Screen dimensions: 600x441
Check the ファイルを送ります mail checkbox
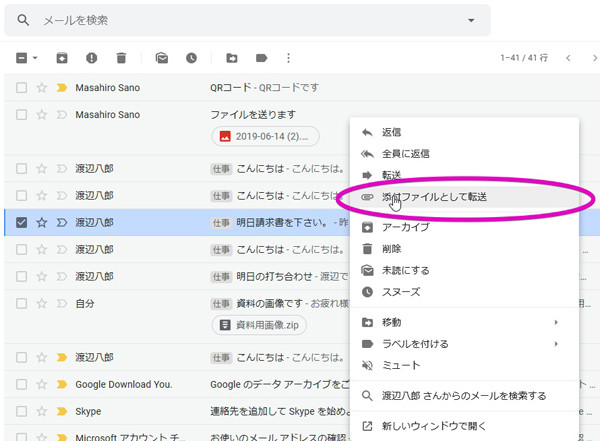tap(22, 114)
